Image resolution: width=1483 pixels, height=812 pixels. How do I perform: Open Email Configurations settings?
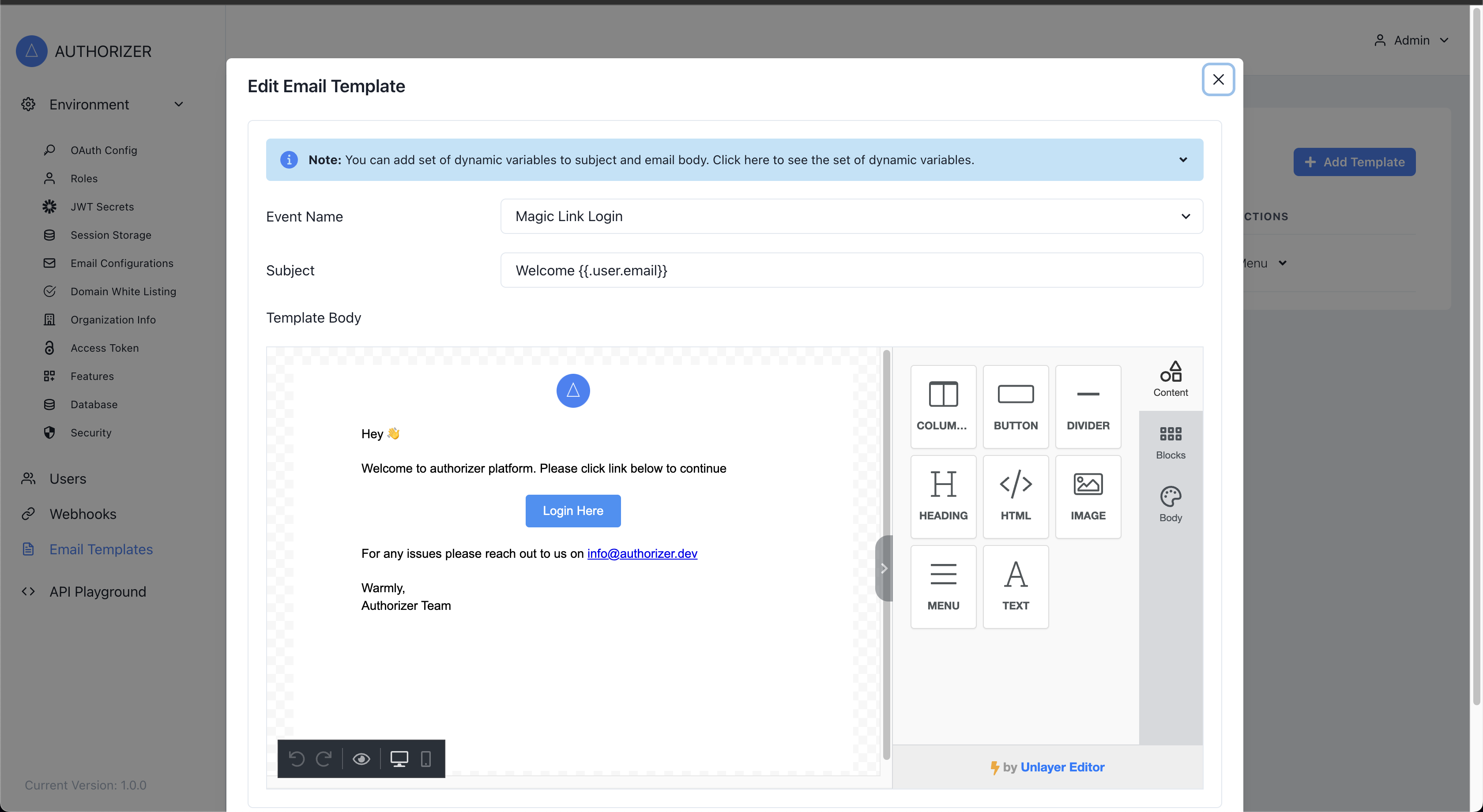click(x=122, y=263)
